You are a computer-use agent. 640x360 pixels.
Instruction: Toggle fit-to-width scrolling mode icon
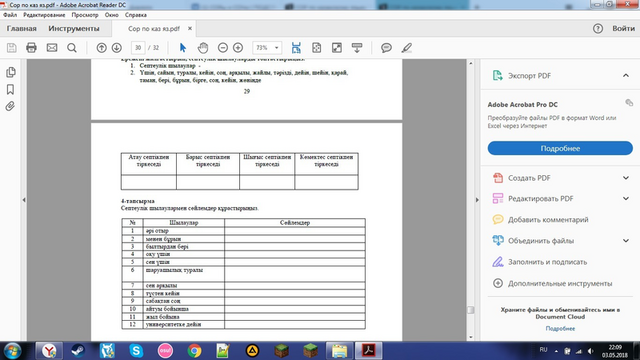coord(296,48)
